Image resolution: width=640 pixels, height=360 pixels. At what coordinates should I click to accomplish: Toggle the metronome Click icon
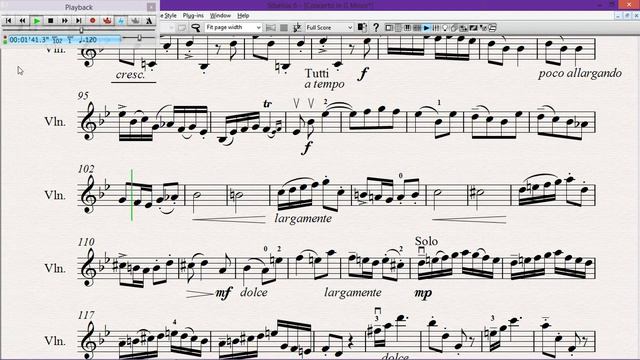pos(149,20)
